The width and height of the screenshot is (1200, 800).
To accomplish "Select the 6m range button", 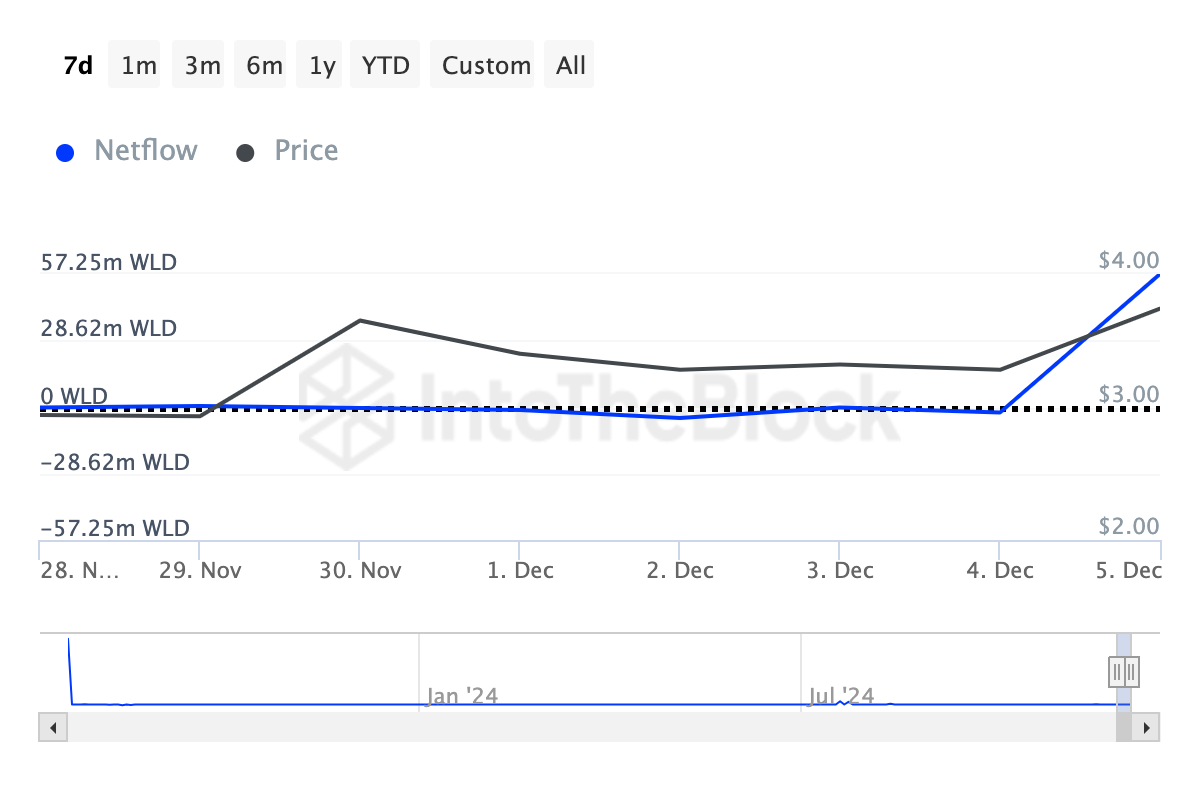I will pyautogui.click(x=264, y=65).
